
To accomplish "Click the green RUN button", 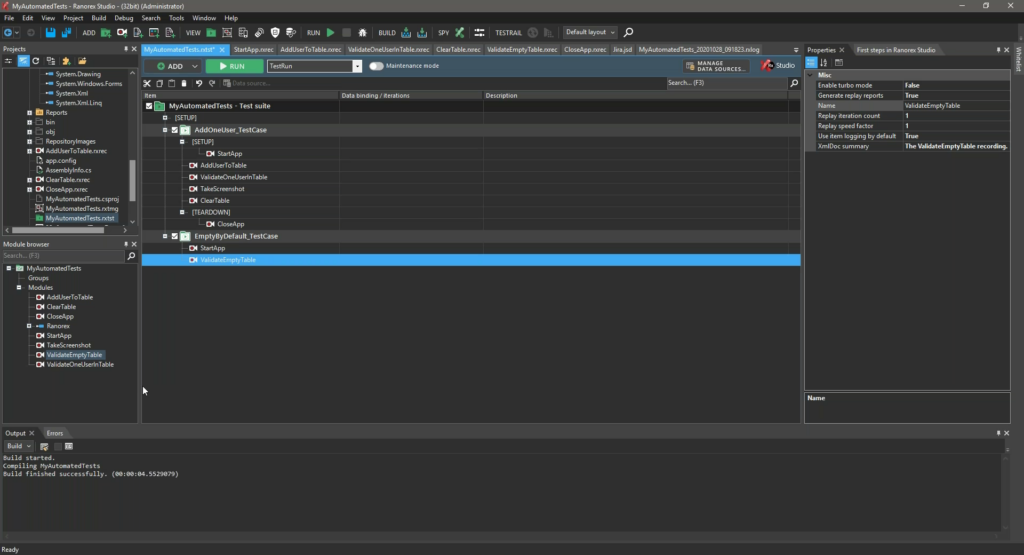I will (x=234, y=66).
